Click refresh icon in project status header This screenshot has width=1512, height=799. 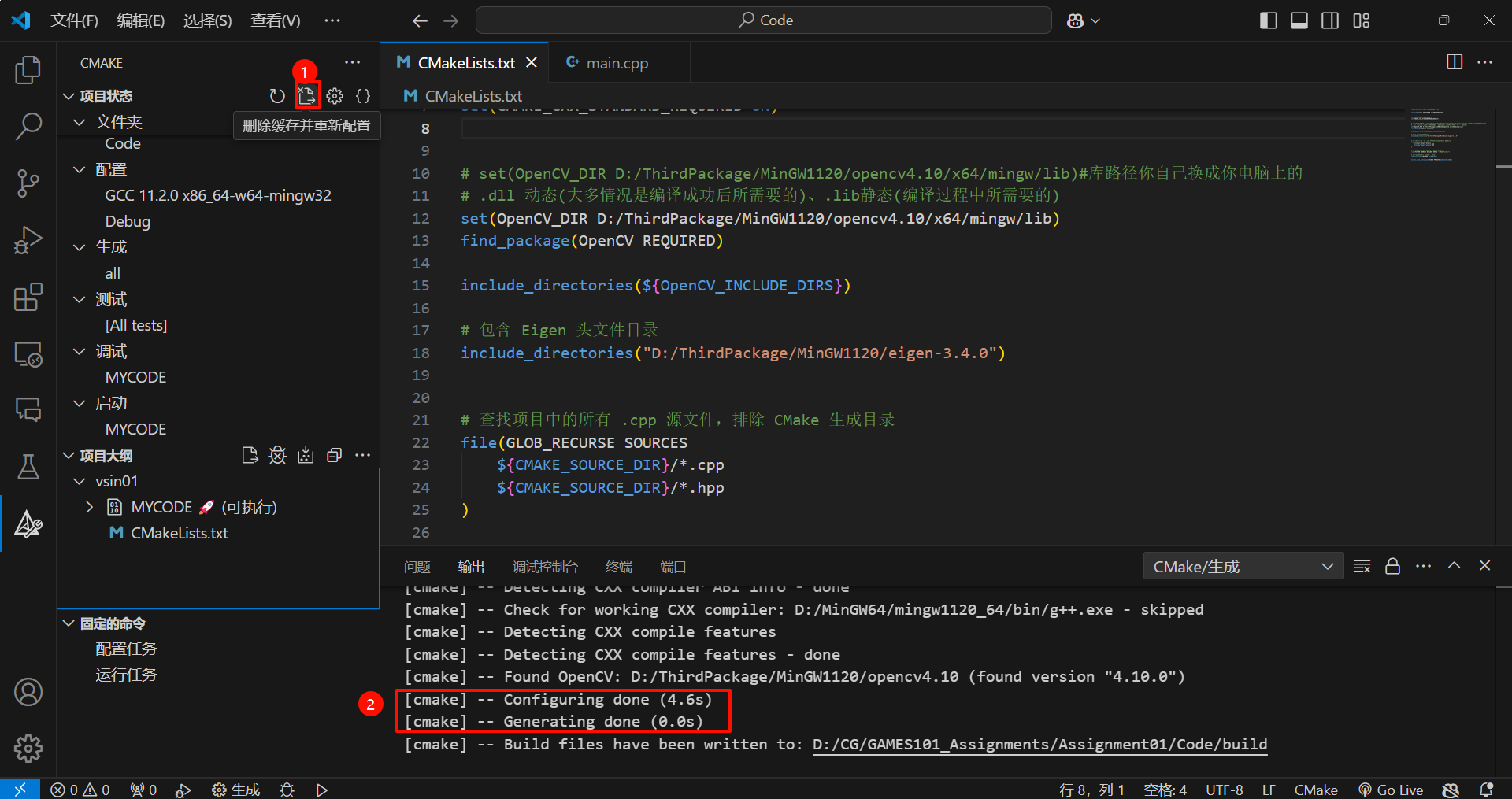pyautogui.click(x=277, y=96)
